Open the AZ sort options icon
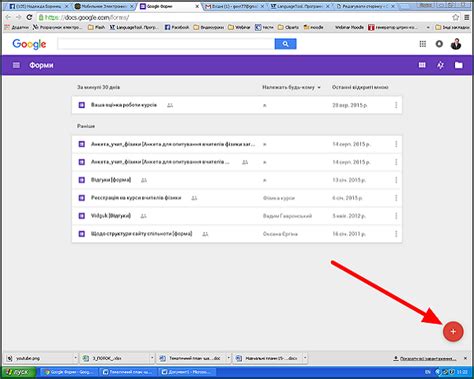Image resolution: width=474 pixels, height=379 pixels. point(440,65)
